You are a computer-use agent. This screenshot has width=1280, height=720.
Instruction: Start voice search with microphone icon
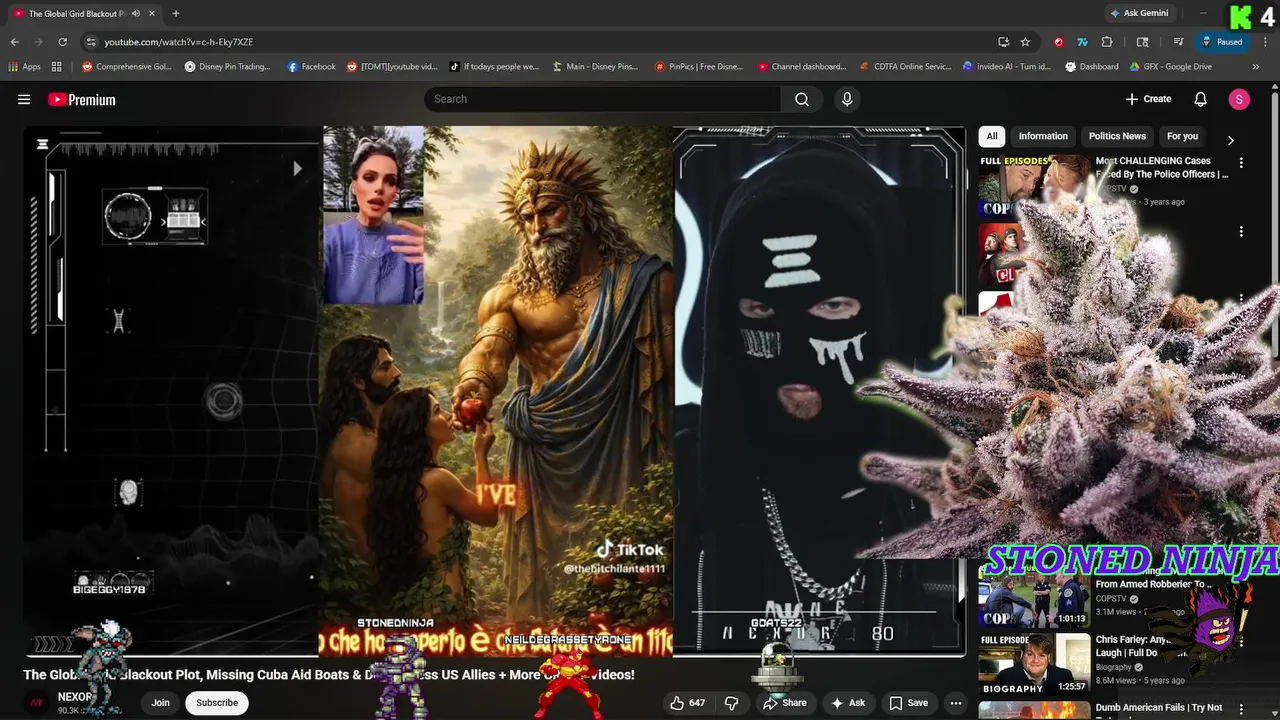point(847,99)
